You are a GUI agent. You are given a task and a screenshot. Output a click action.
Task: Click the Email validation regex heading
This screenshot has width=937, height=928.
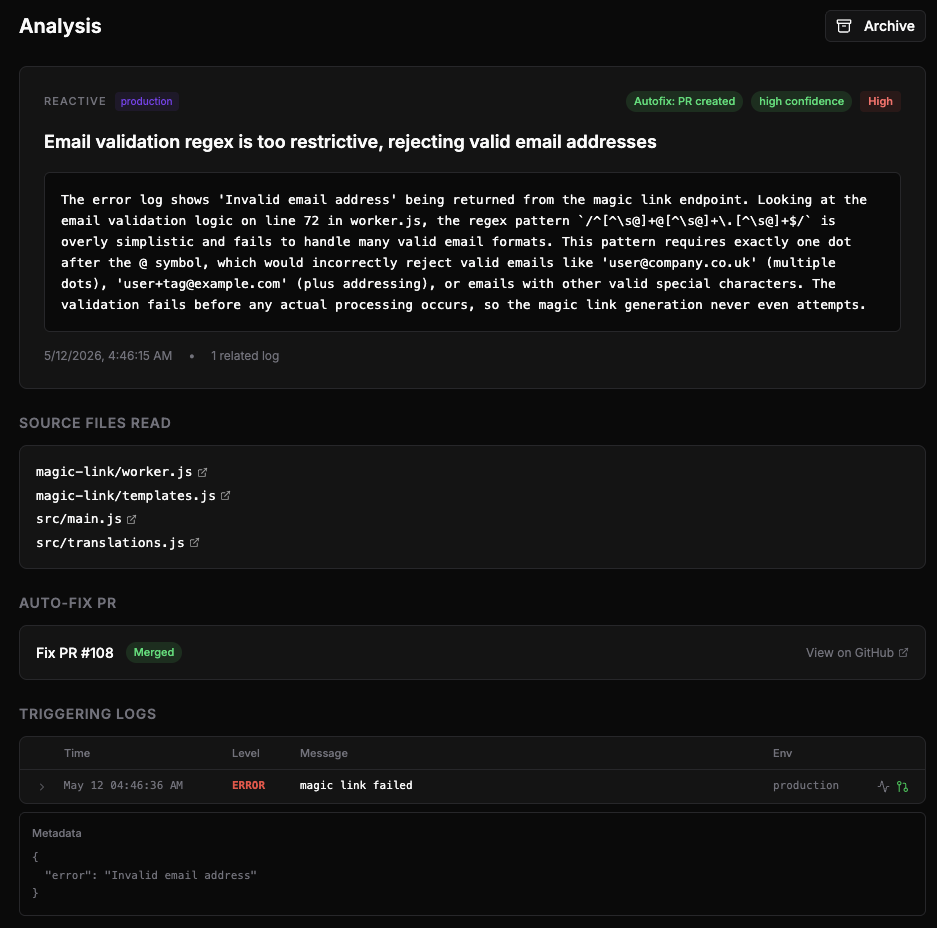tap(350, 142)
